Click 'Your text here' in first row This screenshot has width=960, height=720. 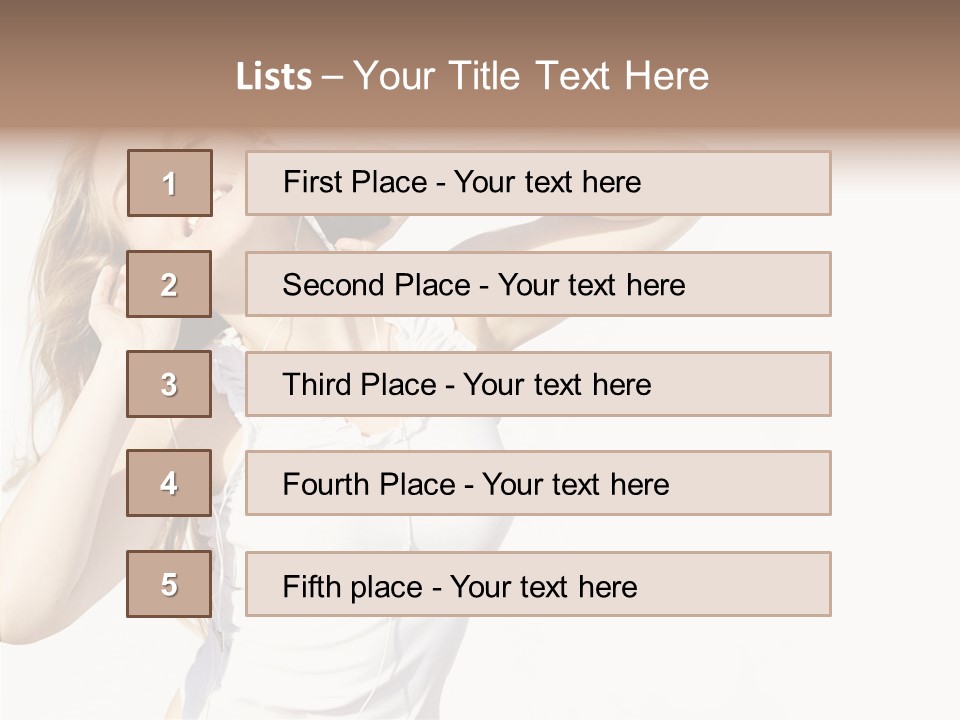pos(547,182)
